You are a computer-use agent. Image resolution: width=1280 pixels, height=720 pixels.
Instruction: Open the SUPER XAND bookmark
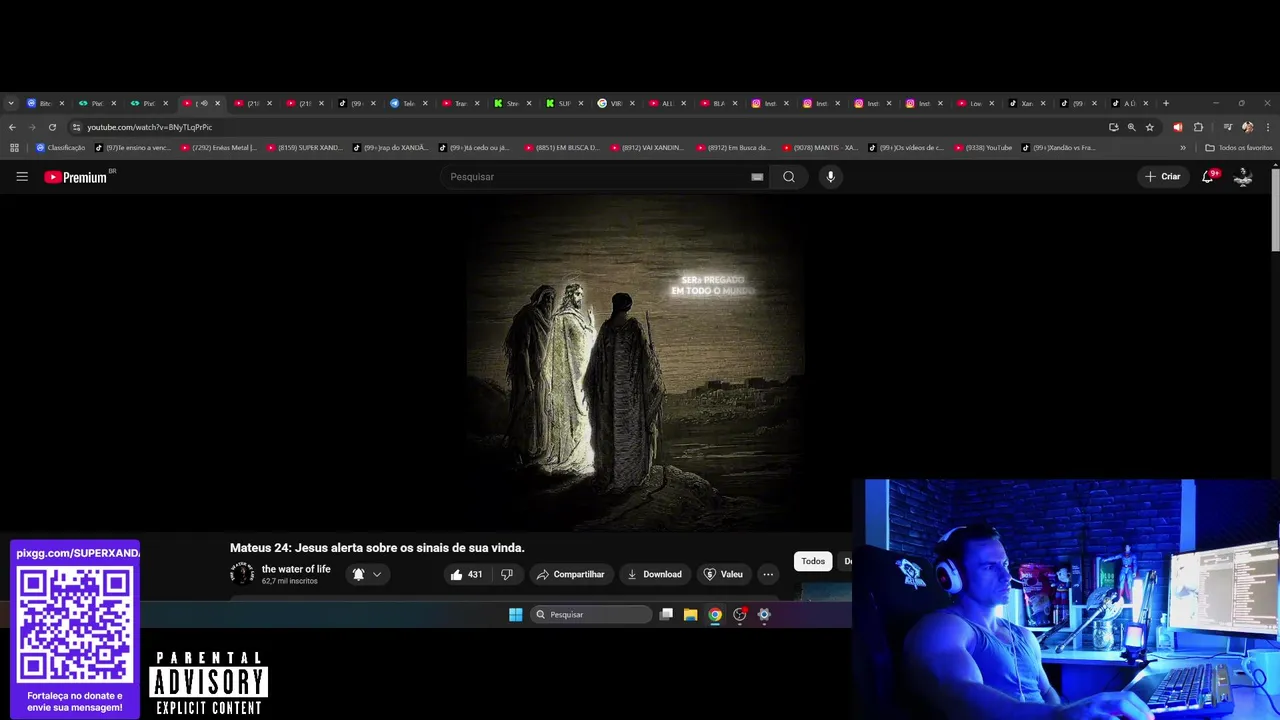coord(304,148)
